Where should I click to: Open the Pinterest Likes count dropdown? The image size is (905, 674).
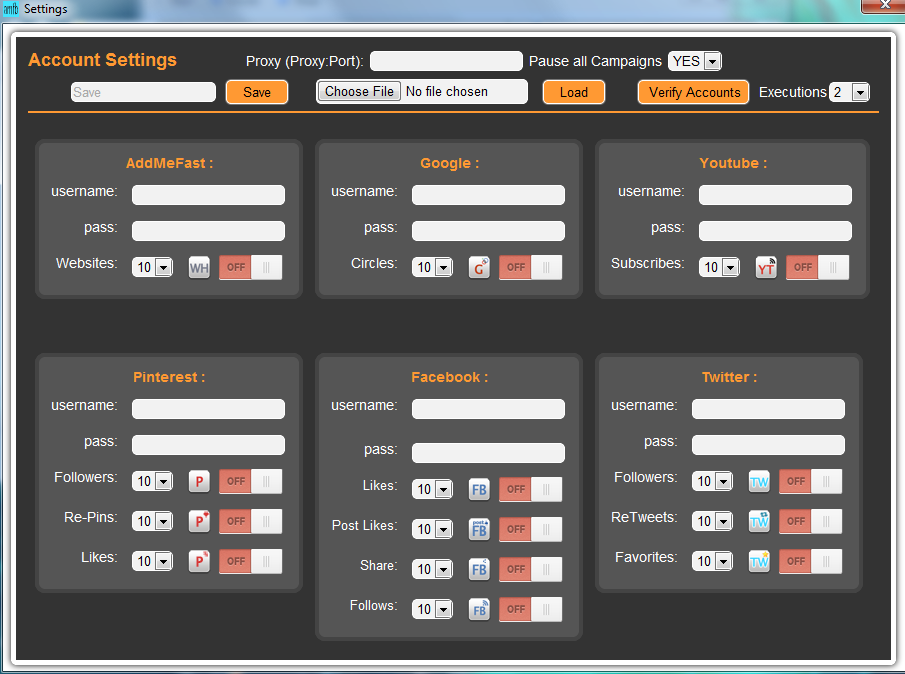pyautogui.click(x=152, y=561)
